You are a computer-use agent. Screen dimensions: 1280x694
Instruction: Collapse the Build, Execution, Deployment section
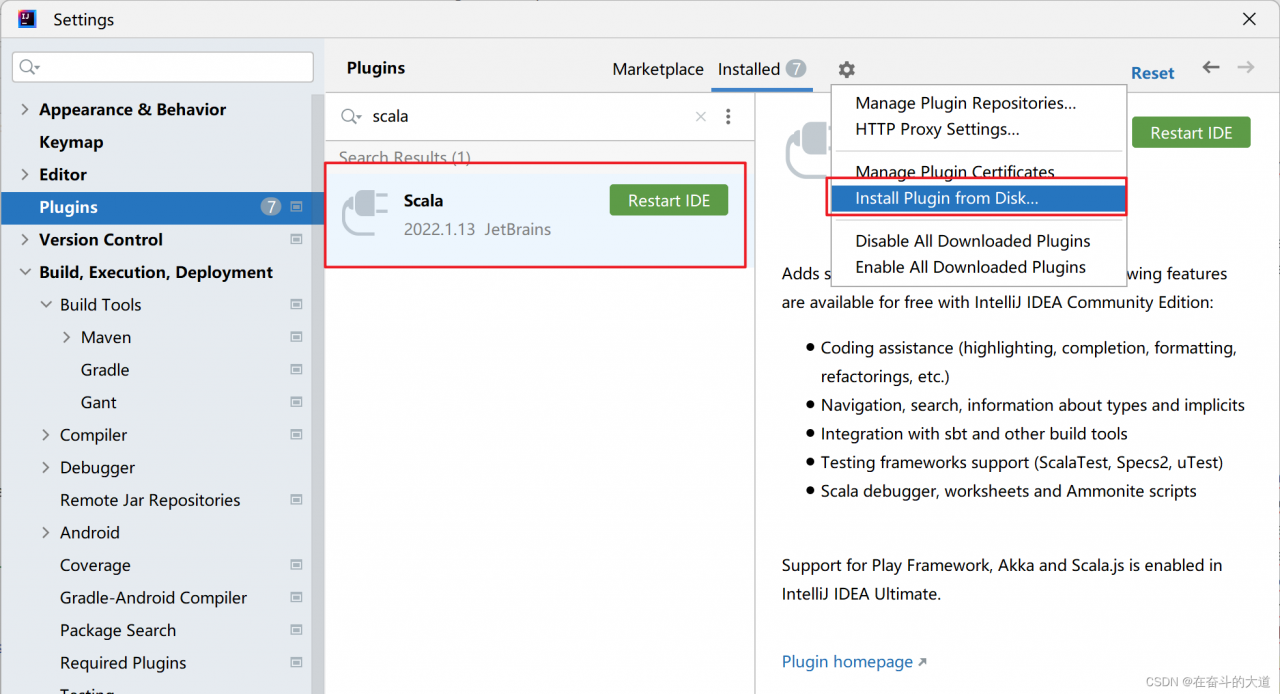25,272
